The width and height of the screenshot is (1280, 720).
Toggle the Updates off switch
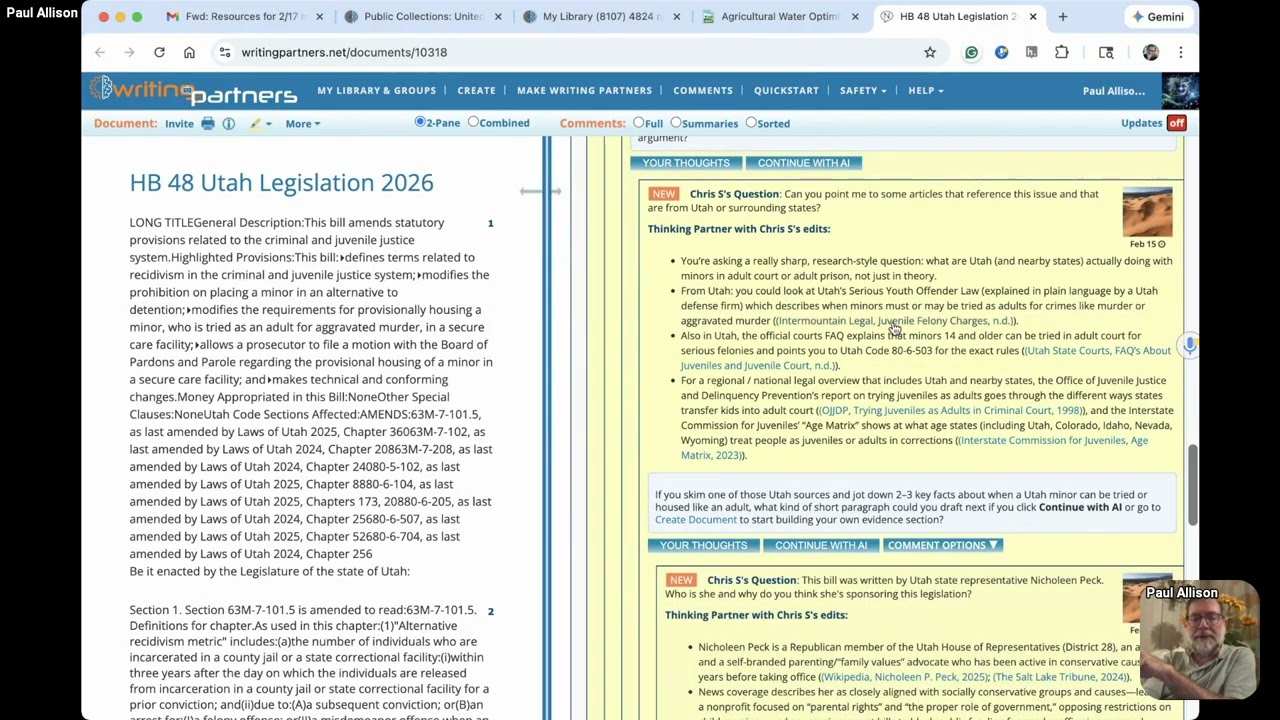(x=1176, y=123)
